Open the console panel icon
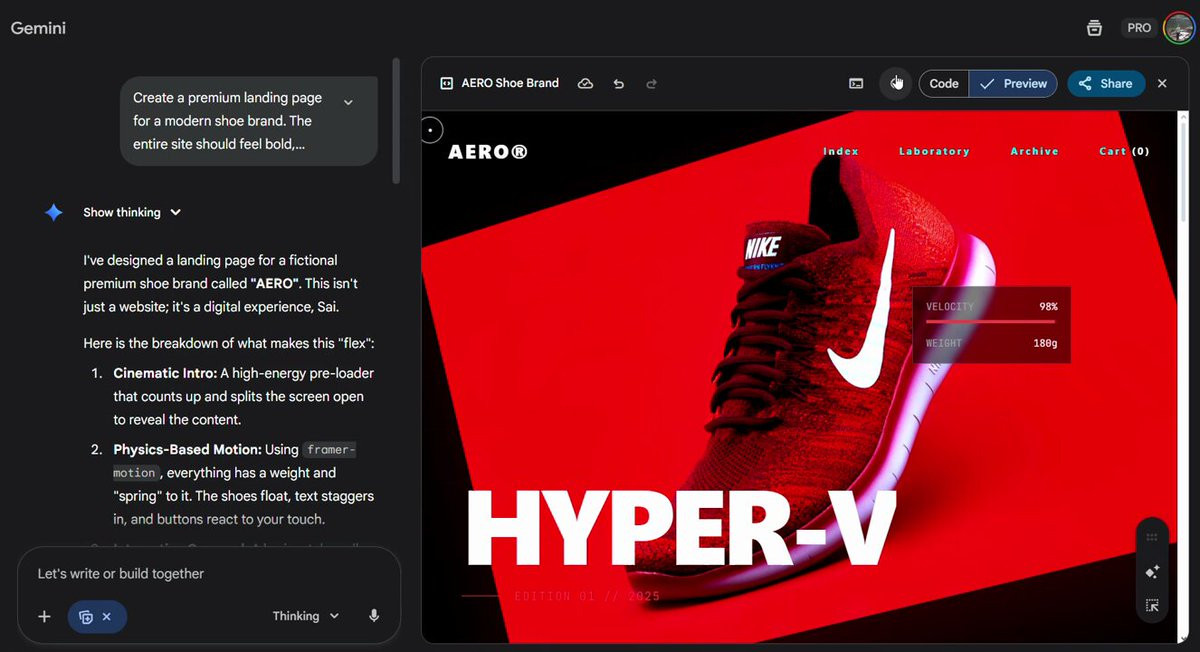1200x652 pixels. tap(856, 84)
